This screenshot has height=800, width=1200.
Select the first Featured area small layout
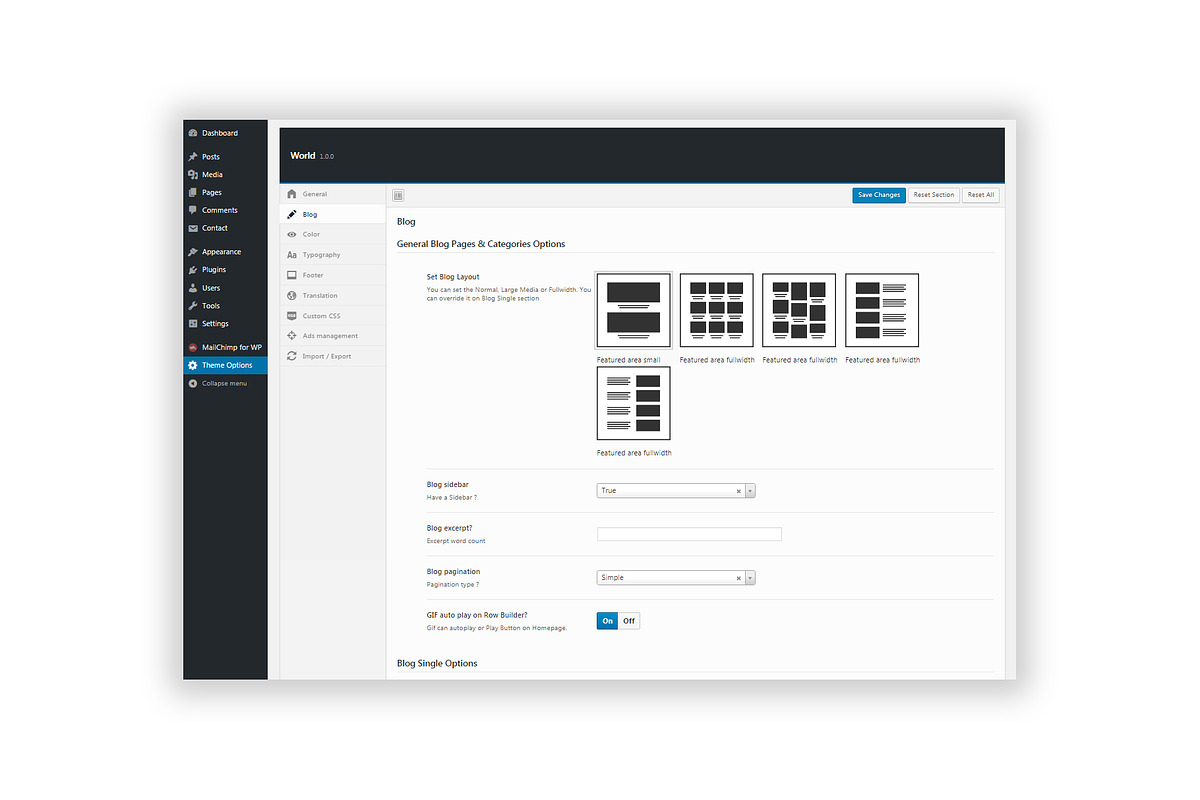click(x=634, y=310)
